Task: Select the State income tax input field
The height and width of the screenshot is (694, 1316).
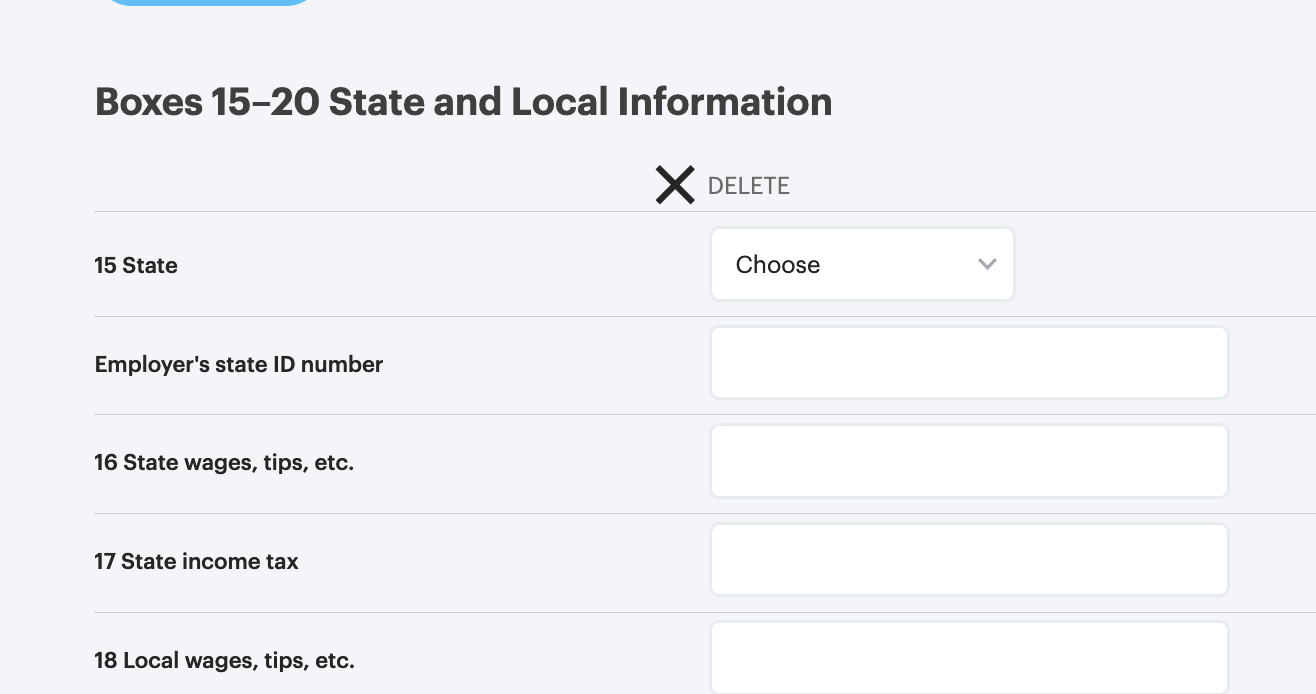Action: pos(968,559)
